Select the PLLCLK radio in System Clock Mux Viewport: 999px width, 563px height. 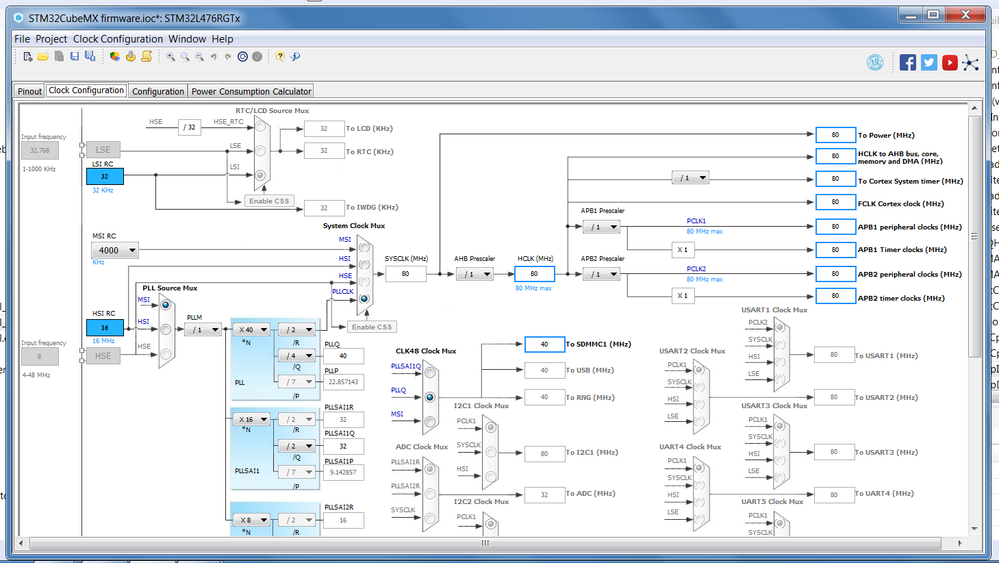coord(364,298)
